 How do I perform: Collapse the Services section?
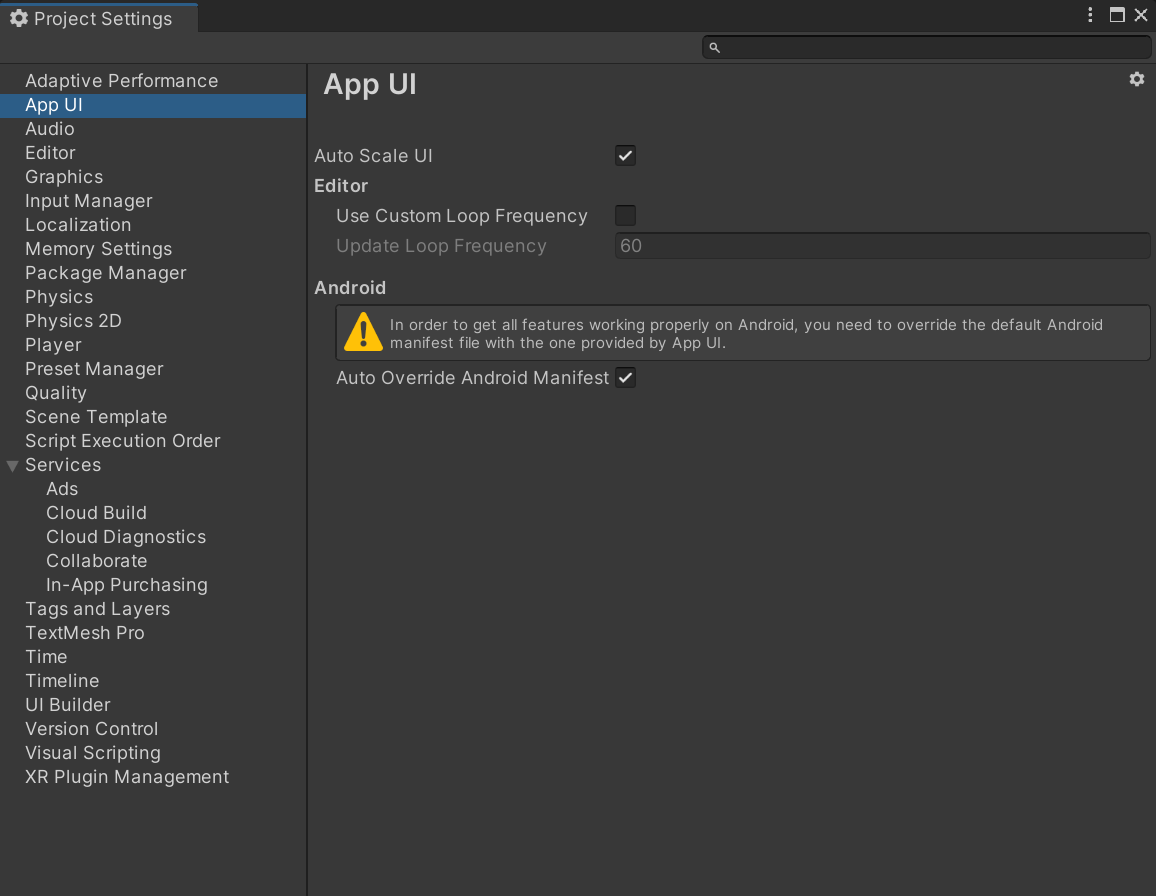[12, 465]
